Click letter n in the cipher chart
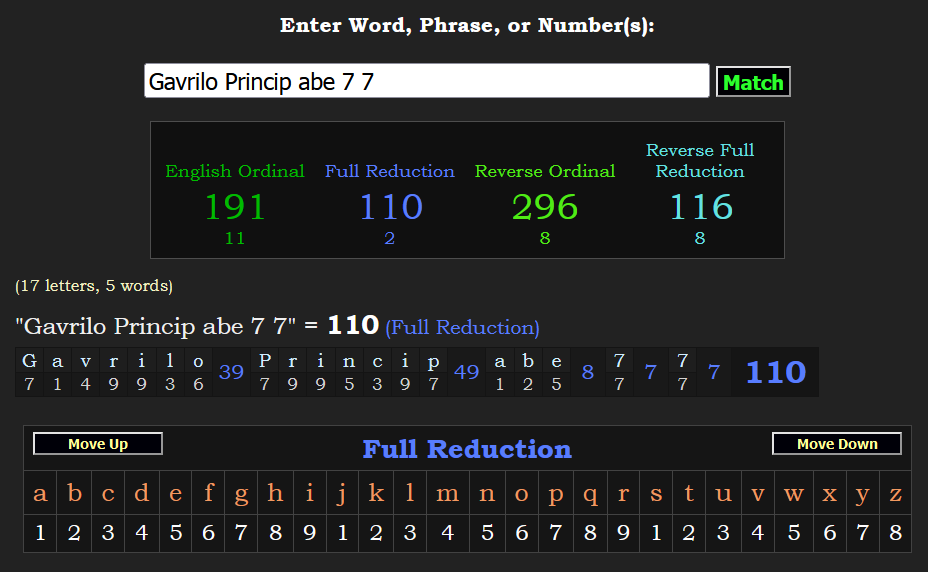Screen dimensions: 928x572 487,493
